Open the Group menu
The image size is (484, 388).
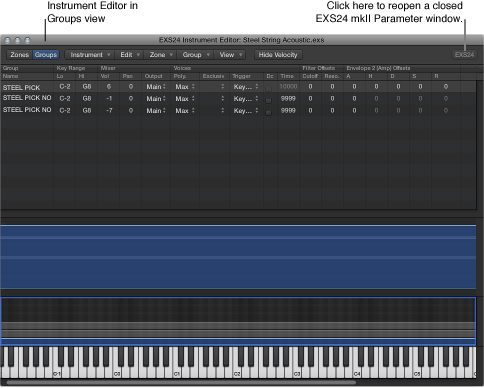click(195, 55)
